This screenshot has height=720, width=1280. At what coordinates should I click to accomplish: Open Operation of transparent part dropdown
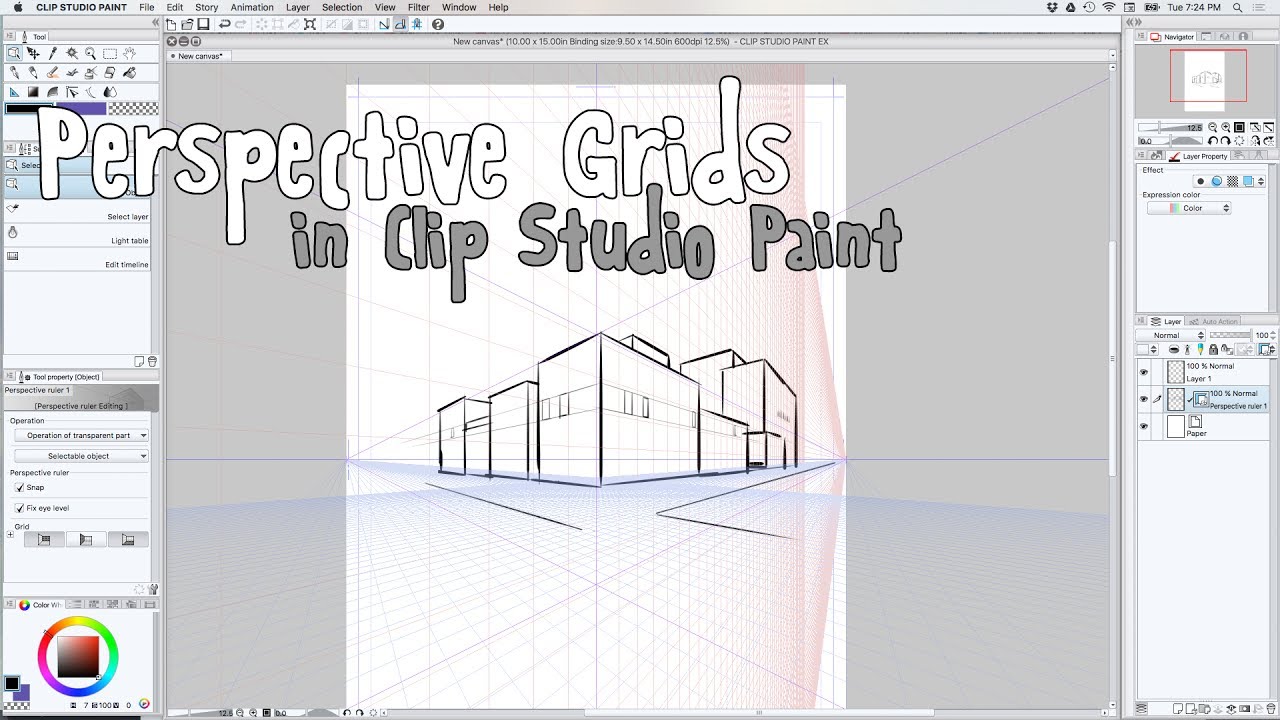pyautogui.click(x=81, y=435)
